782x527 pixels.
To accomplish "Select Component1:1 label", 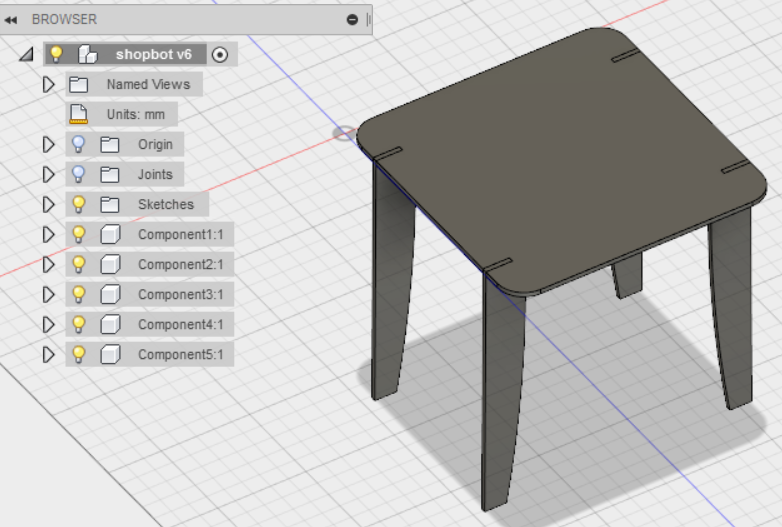I will pos(181,234).
